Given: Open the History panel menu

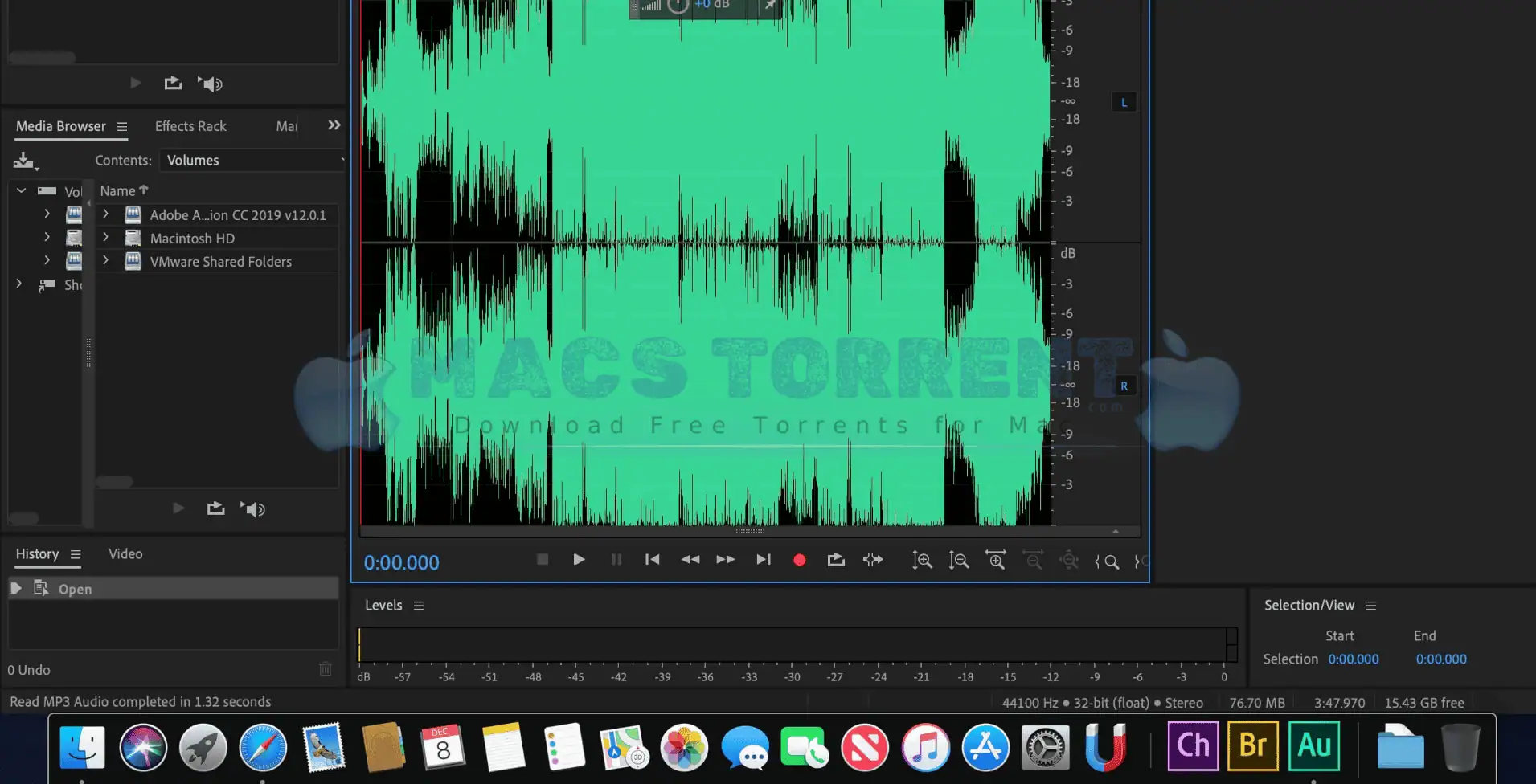Looking at the screenshot, I should [x=76, y=554].
